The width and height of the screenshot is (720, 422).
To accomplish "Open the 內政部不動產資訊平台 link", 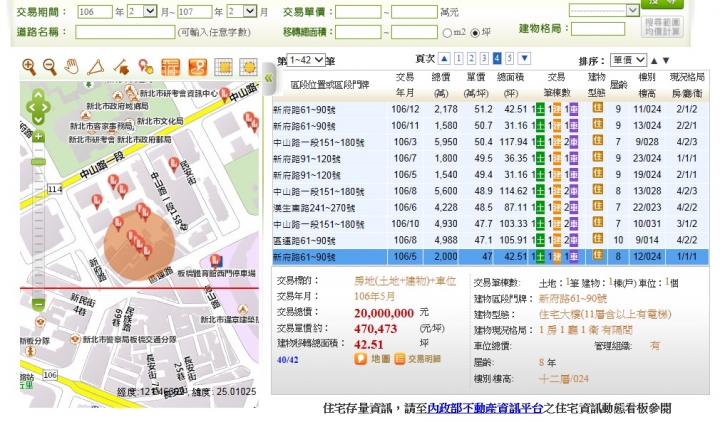I will point(485,408).
